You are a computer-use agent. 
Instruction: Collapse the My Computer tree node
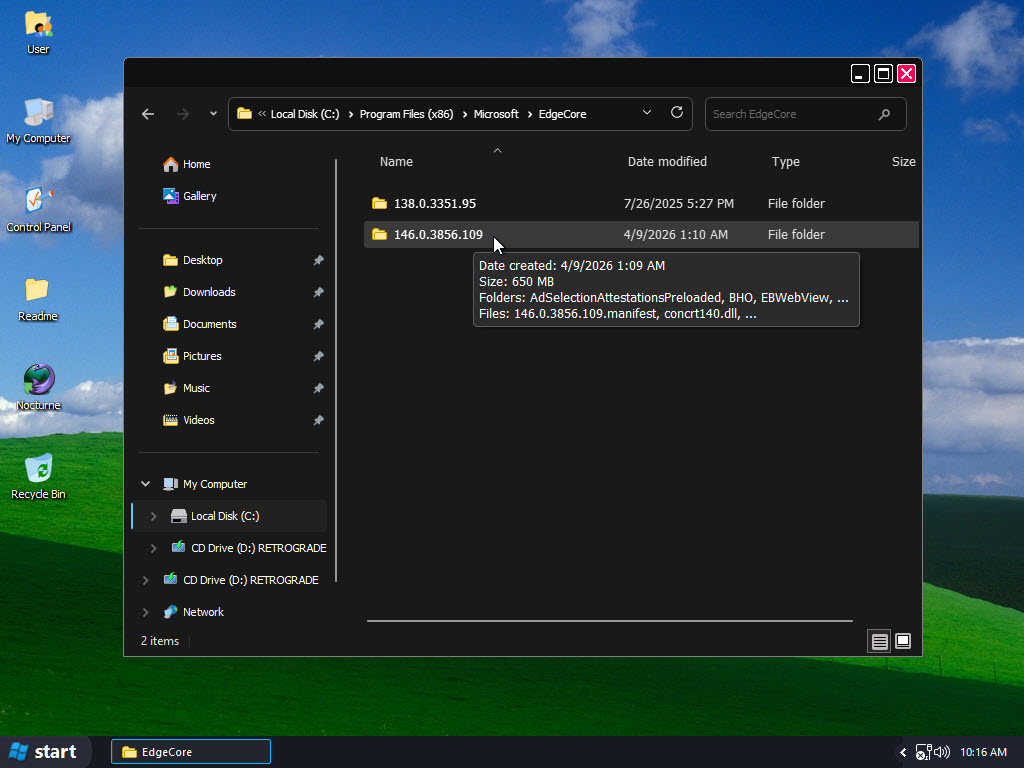(x=146, y=484)
